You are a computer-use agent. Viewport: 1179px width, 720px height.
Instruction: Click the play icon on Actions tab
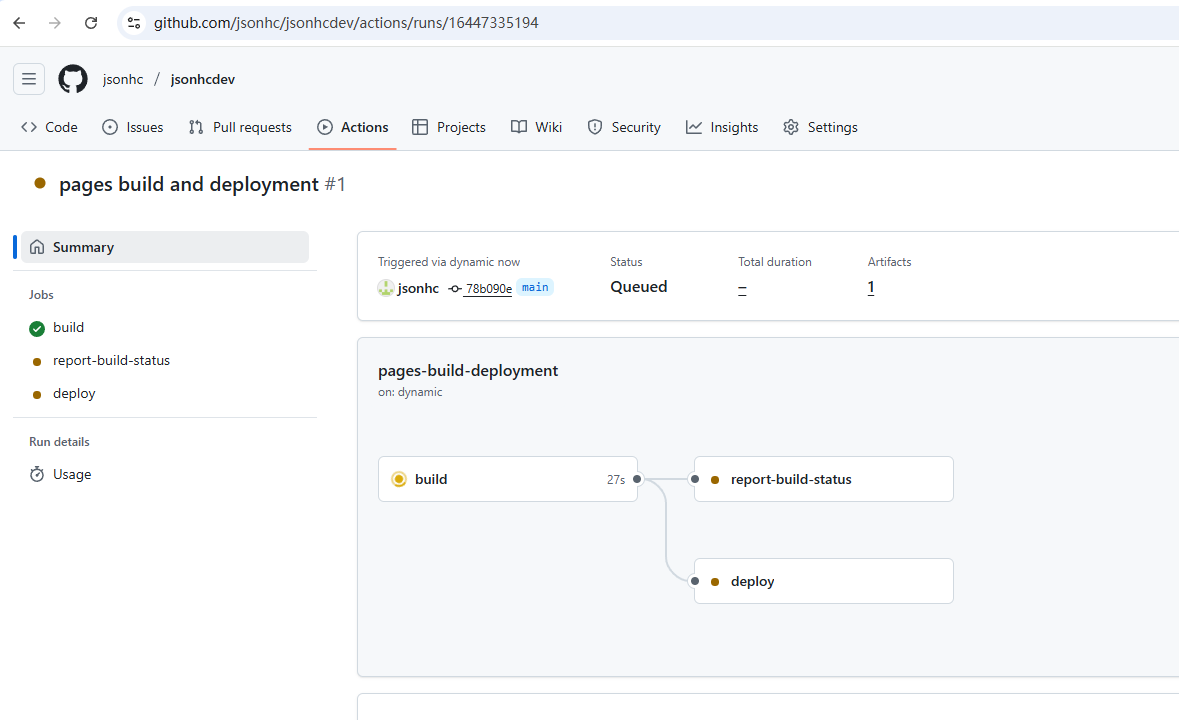pos(325,127)
